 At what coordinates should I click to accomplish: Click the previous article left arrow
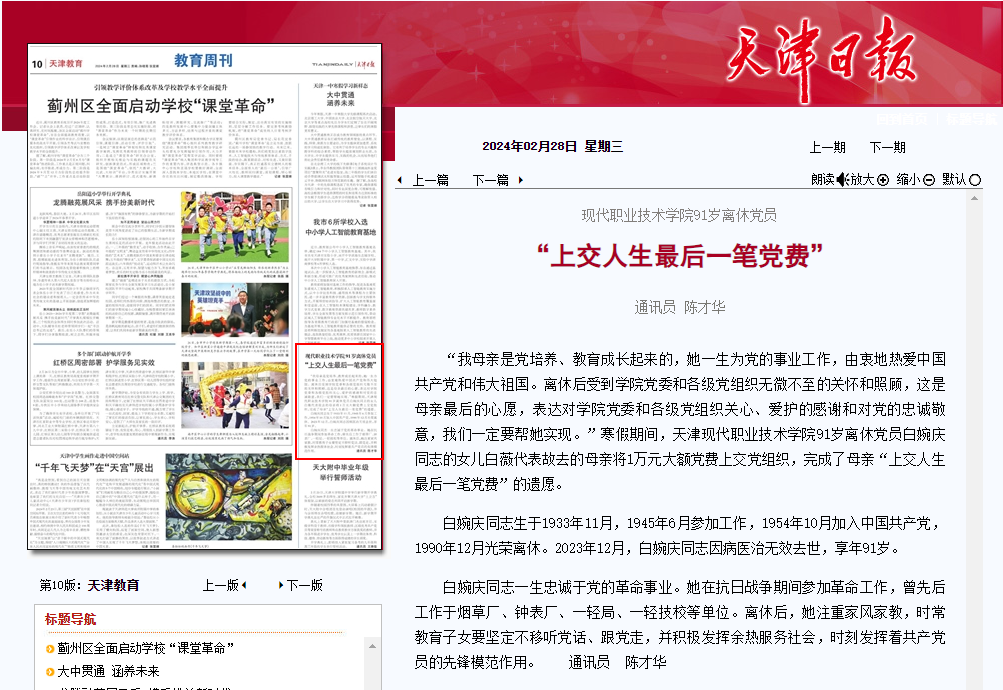pos(400,180)
